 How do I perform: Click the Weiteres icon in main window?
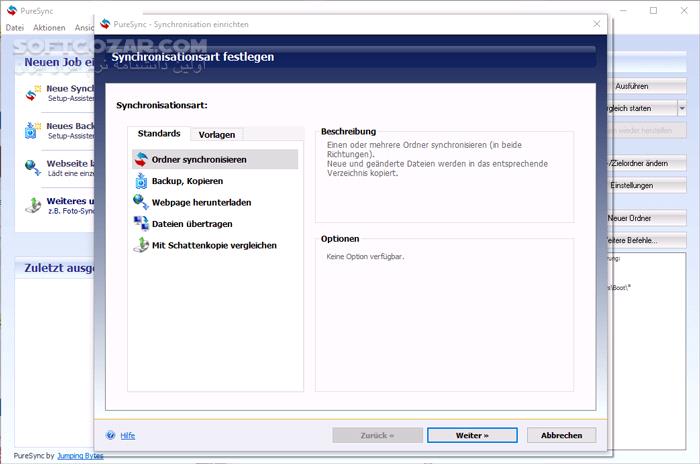[x=33, y=205]
